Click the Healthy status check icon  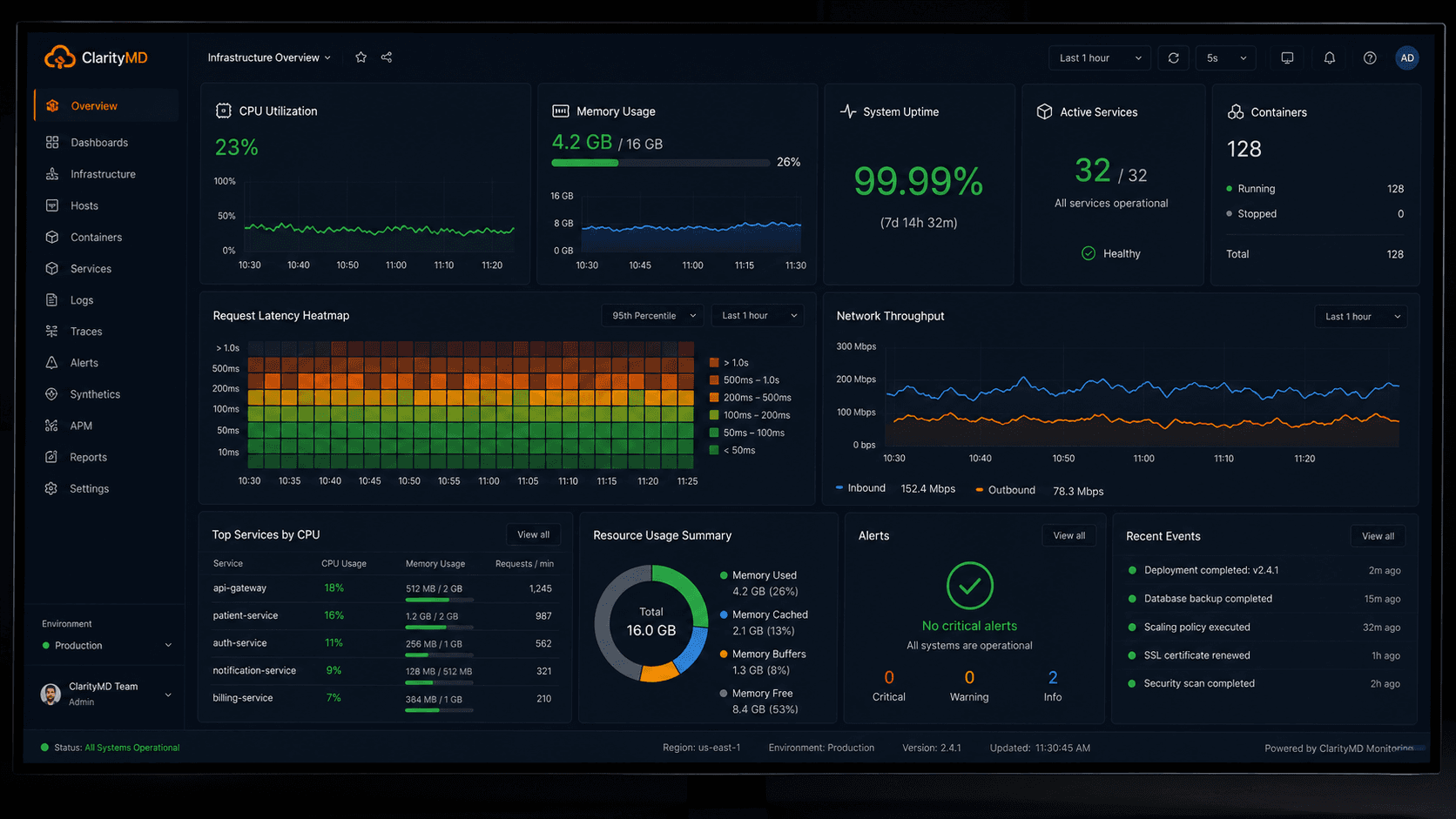pyautogui.click(x=1089, y=253)
